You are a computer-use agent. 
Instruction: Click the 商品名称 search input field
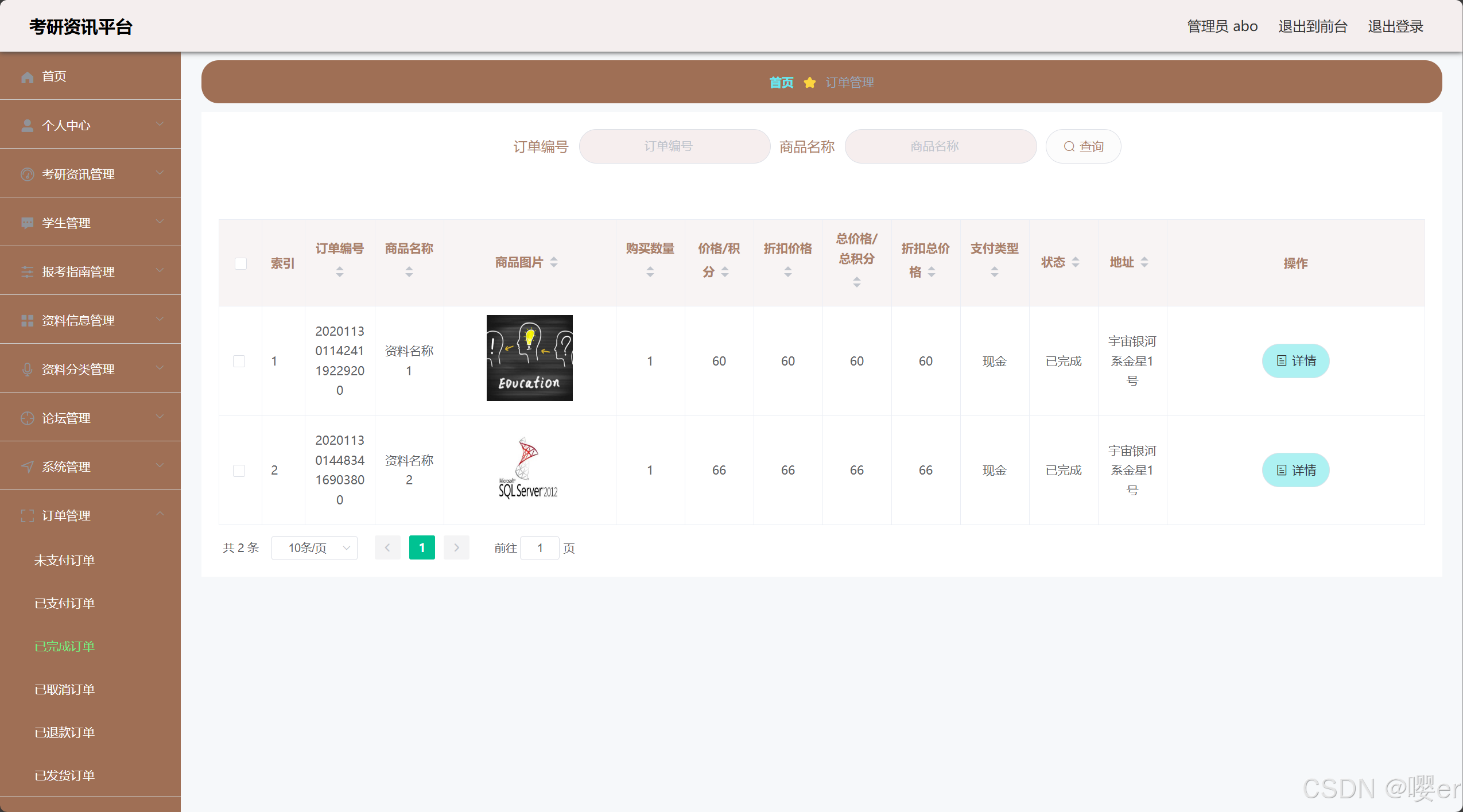(940, 146)
